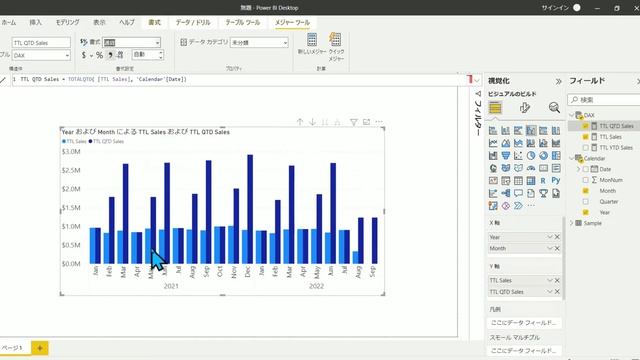Remove TTL Sales from the Y axis well
The image size is (640, 360).
click(557, 280)
